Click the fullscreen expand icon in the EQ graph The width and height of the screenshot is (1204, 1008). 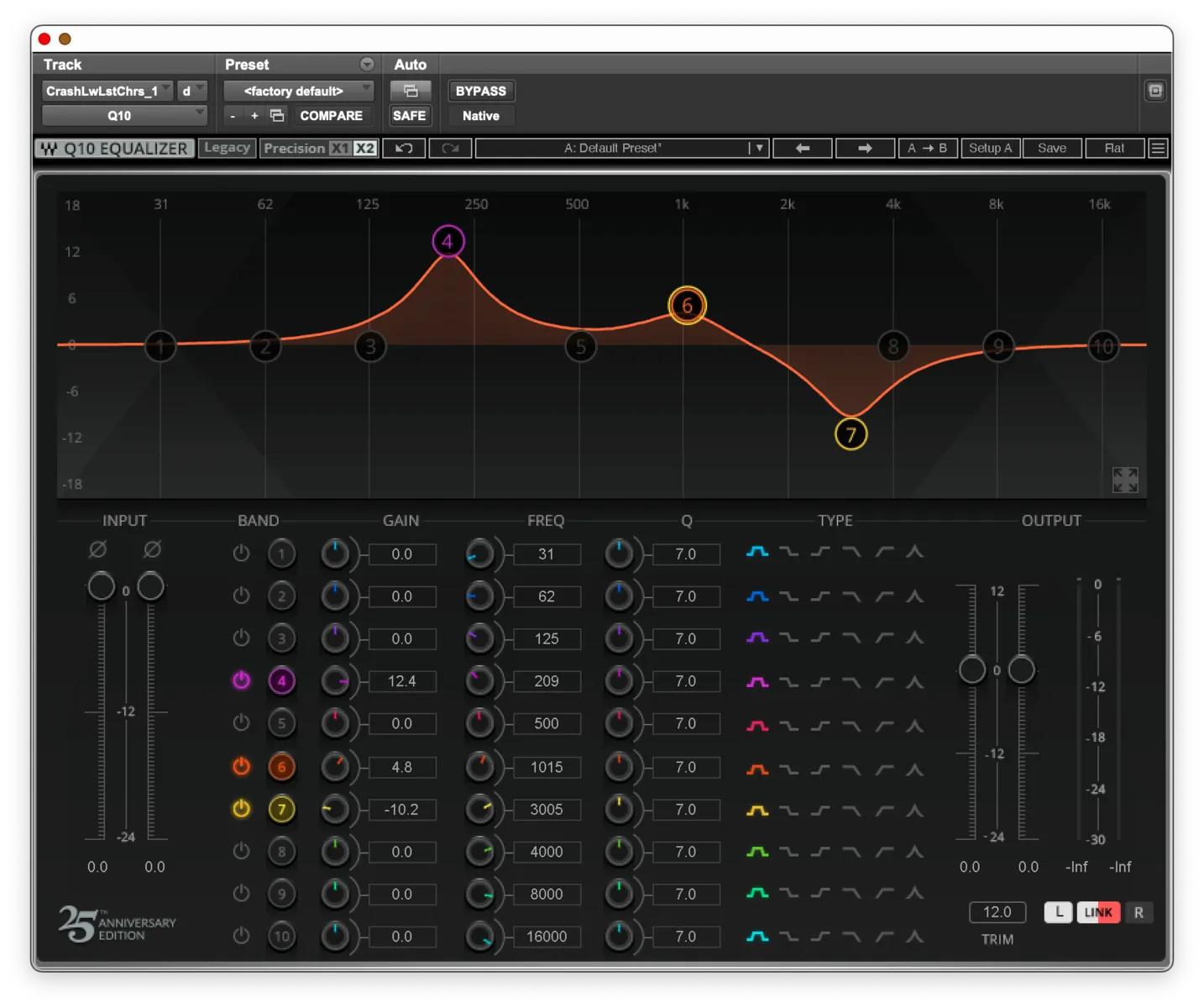click(1125, 479)
